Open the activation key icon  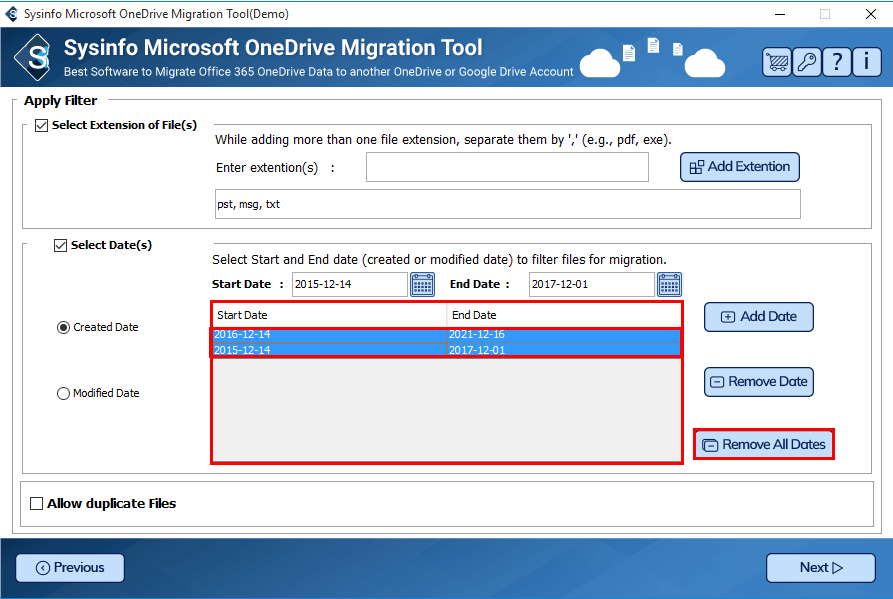coord(806,61)
